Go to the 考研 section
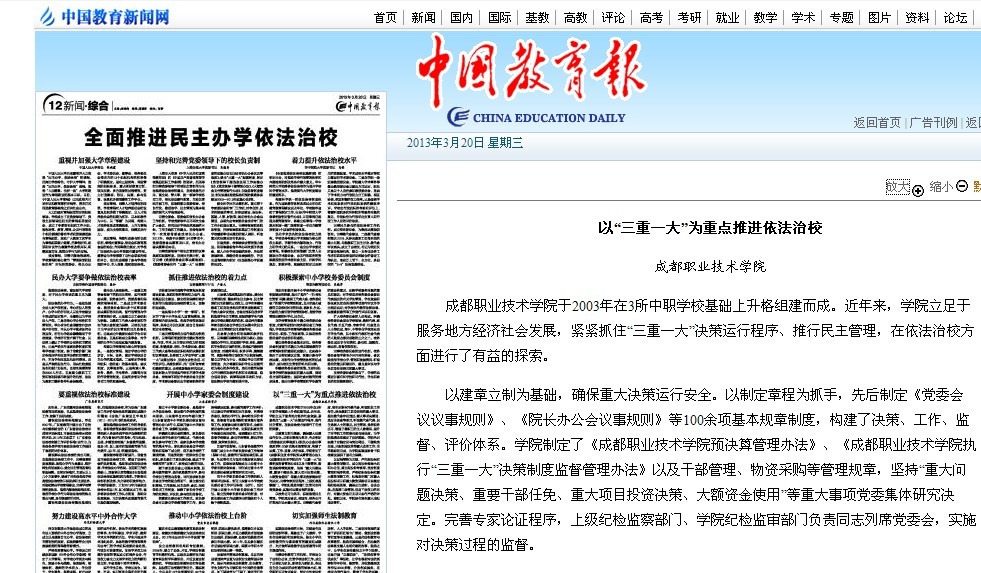Image resolution: width=981 pixels, height=573 pixels. (689, 18)
